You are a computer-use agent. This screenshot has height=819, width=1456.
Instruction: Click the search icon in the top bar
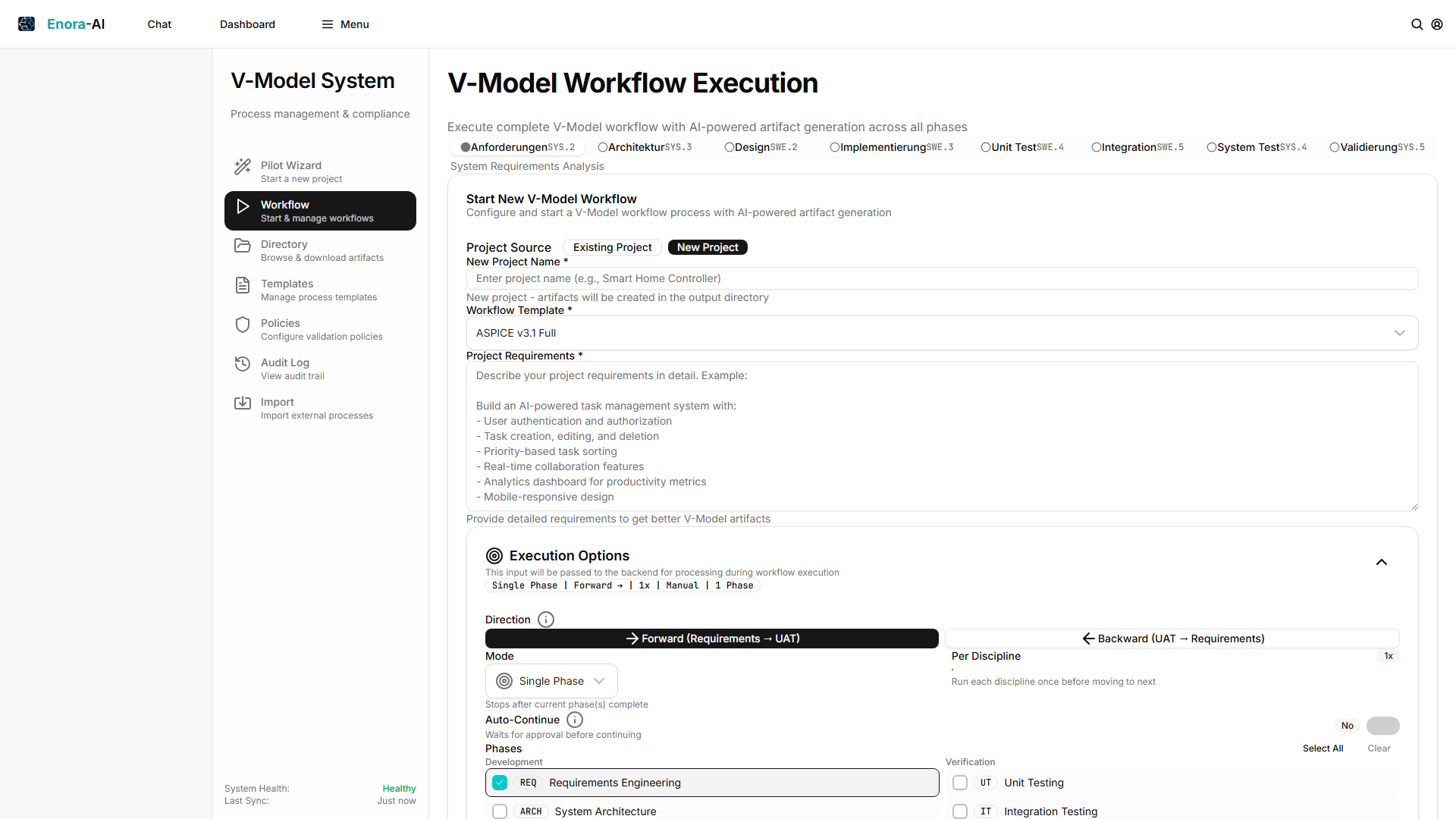pos(1418,24)
